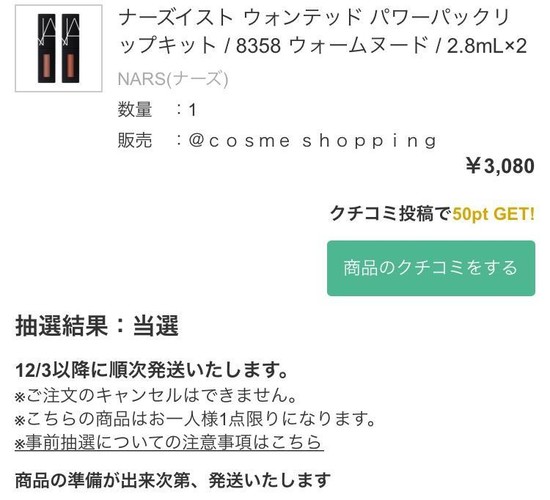Open the ナーズイスト ウォンテッド パワーパックリップキット product title
The width and height of the screenshot is (550, 500).
click(x=323, y=32)
